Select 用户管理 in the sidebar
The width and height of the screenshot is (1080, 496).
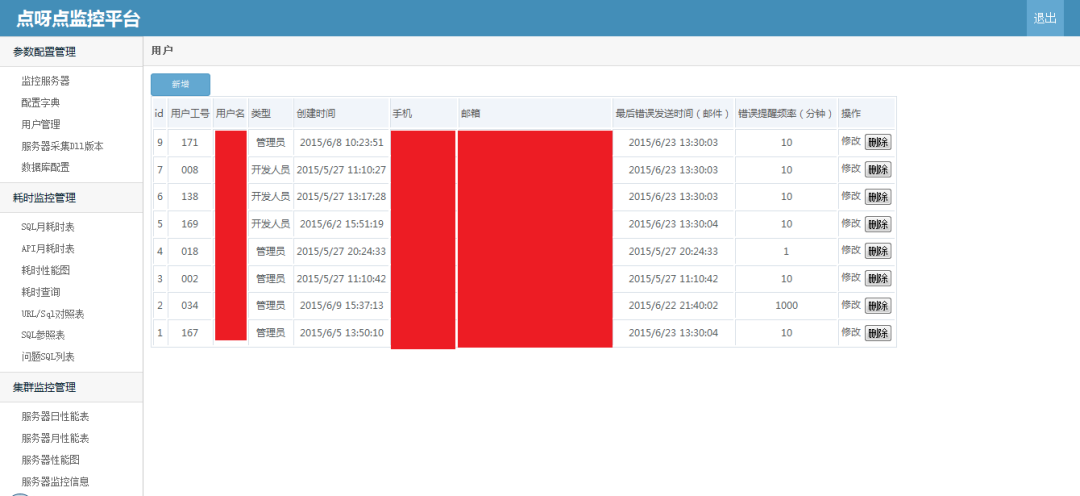[x=41, y=125]
